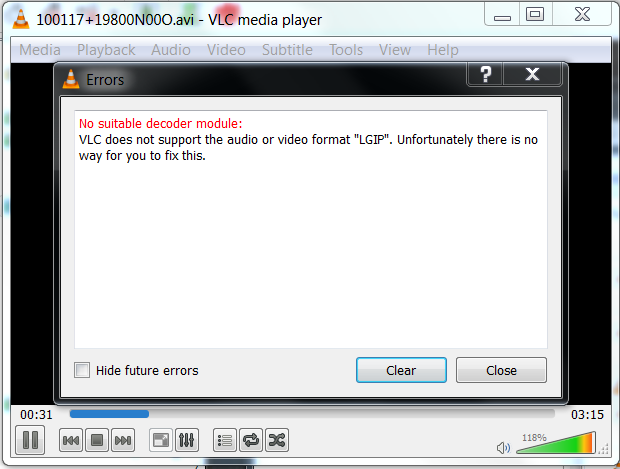
Task: Click the 118% volume percentage label
Action: [x=534, y=438]
